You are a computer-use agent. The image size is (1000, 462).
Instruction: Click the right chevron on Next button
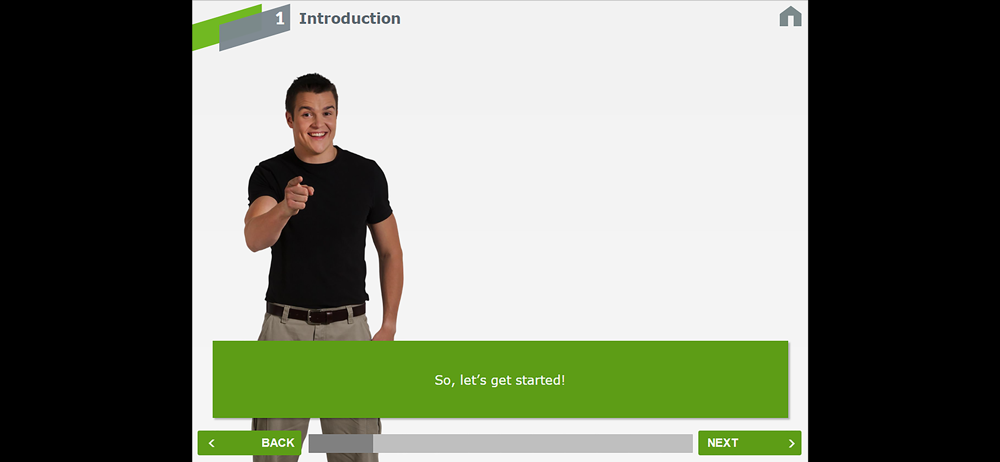[x=791, y=443]
